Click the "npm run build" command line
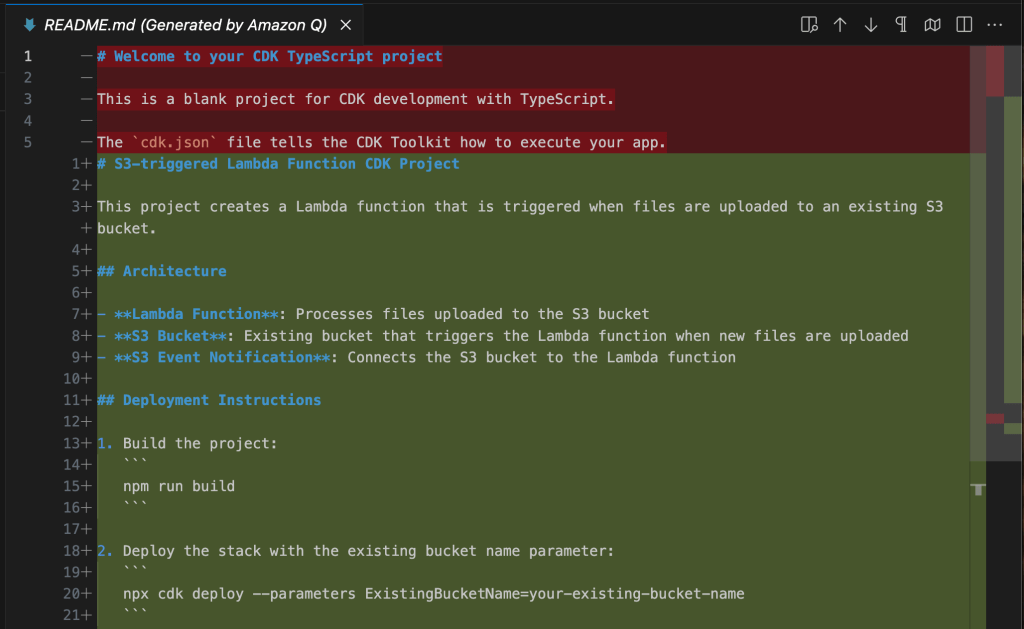 coord(179,486)
